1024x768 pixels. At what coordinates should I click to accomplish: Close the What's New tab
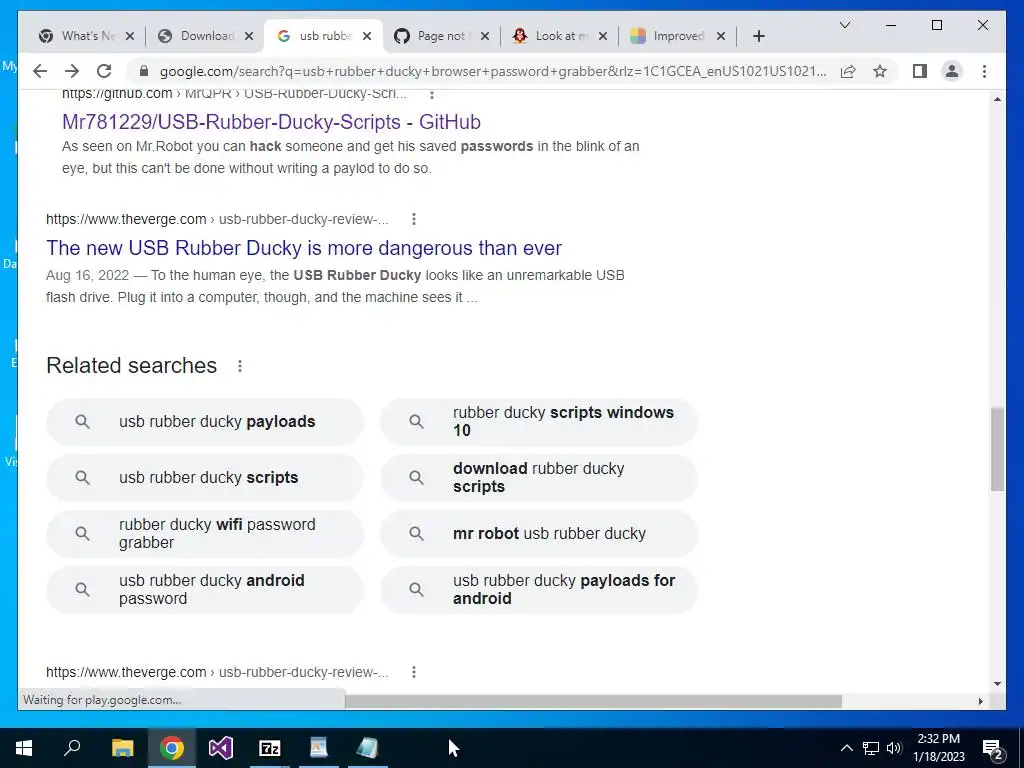[x=129, y=36]
